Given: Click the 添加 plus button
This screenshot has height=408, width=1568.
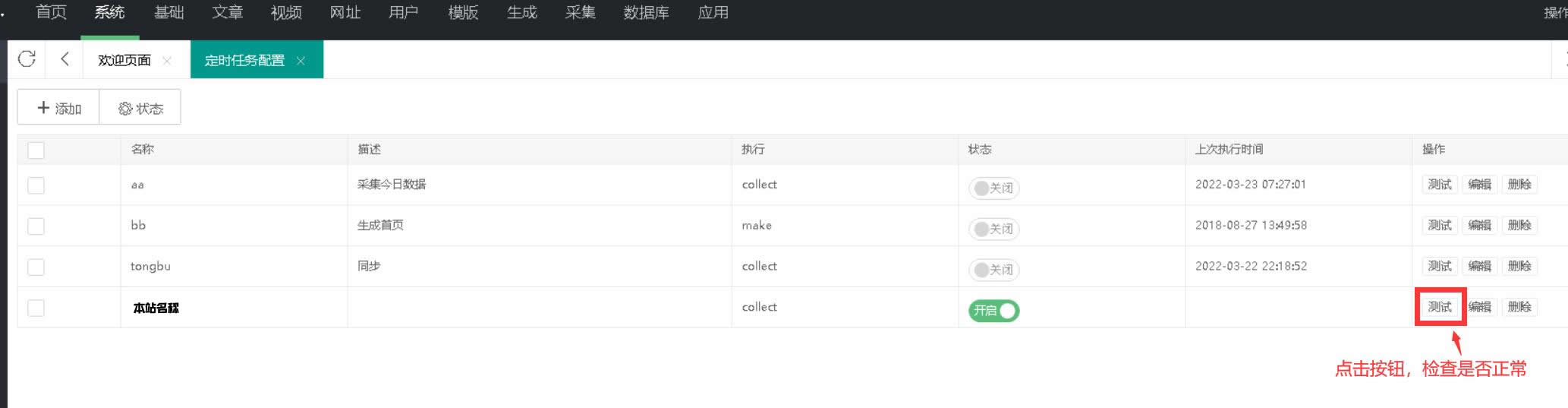Looking at the screenshot, I should coord(58,108).
